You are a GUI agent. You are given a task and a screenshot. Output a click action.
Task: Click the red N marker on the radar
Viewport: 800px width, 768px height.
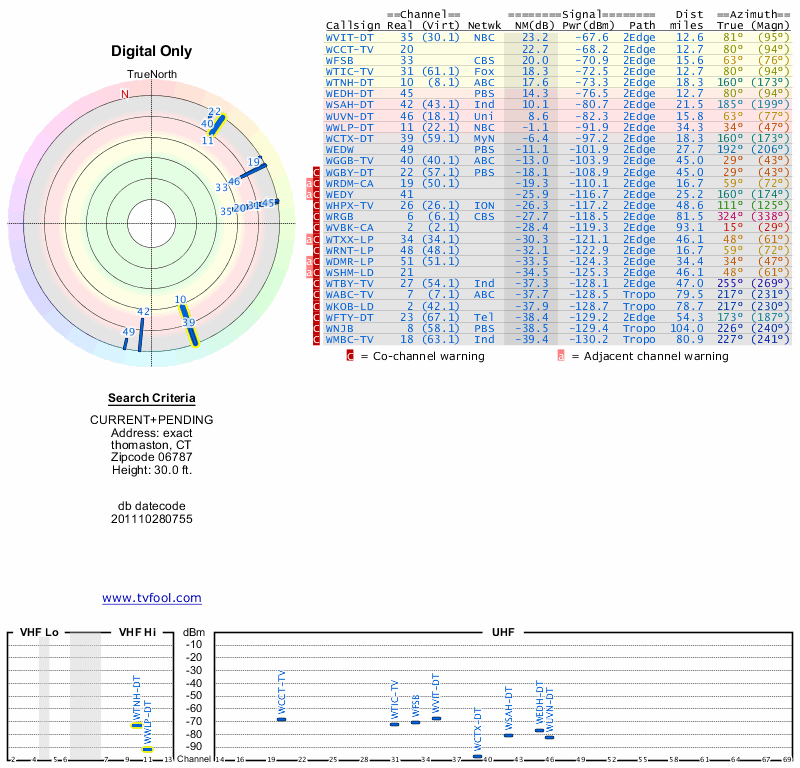tap(125, 95)
